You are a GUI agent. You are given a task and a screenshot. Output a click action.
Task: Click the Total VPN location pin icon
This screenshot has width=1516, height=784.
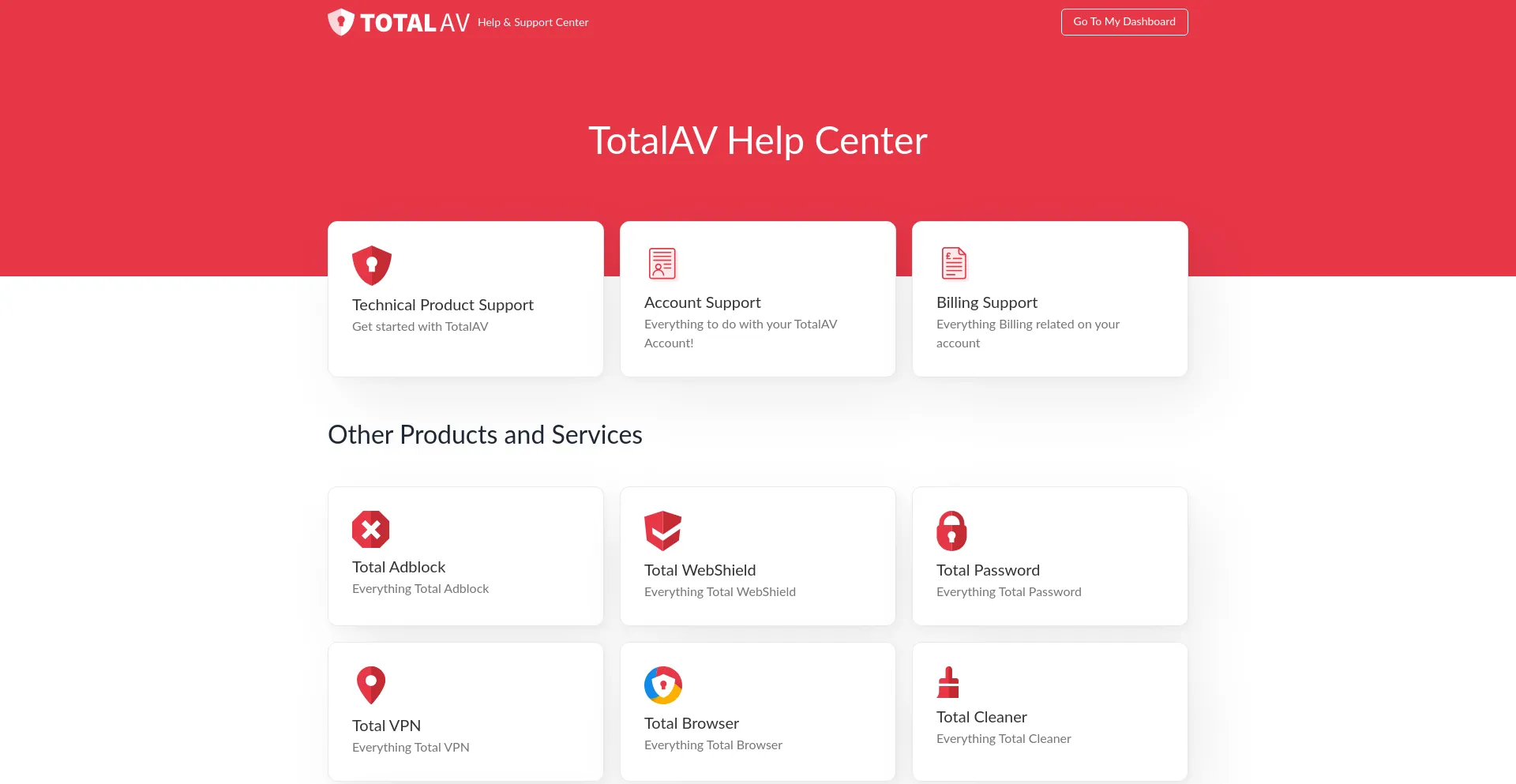click(x=371, y=685)
